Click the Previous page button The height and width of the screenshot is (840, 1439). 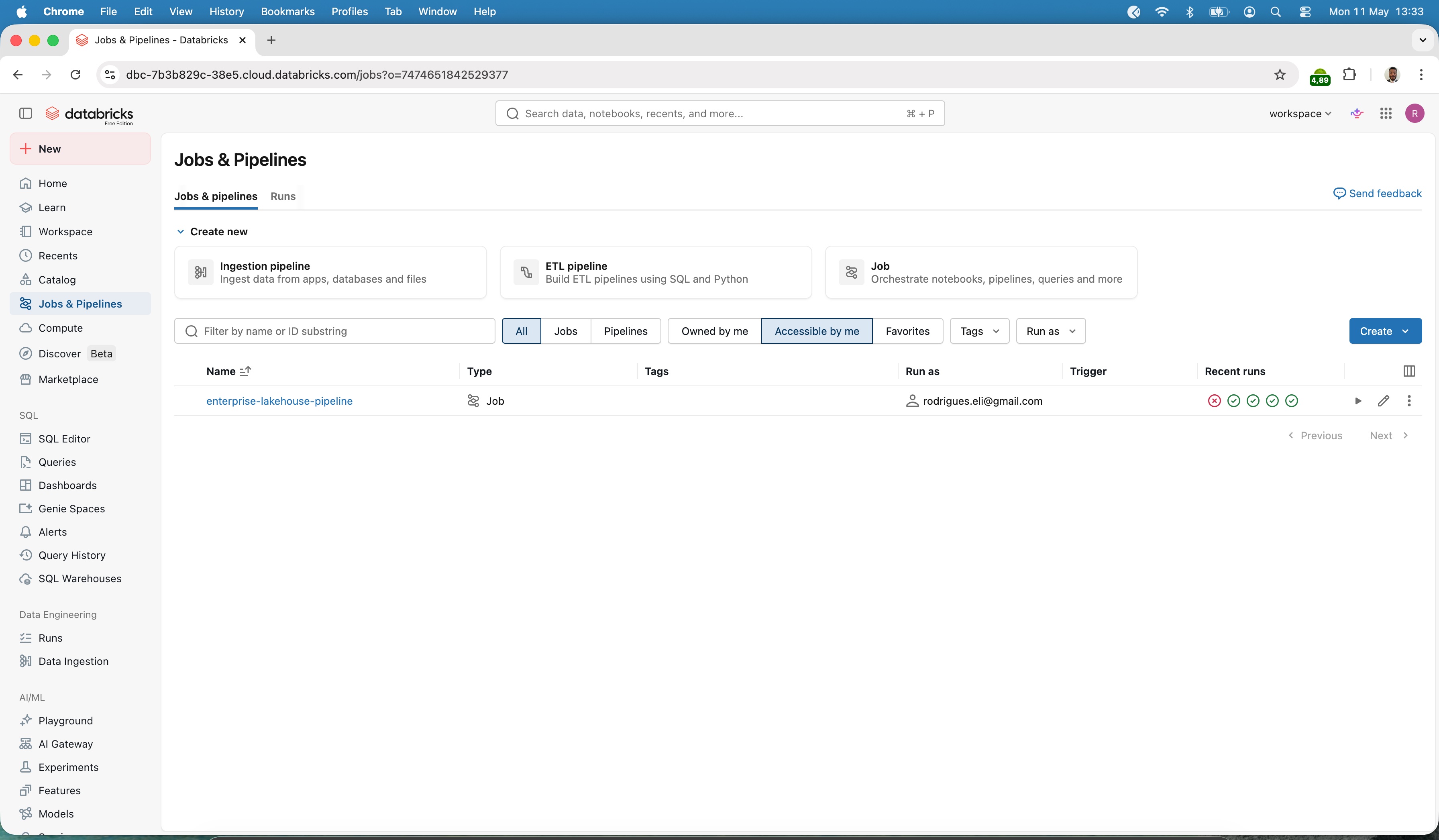1315,435
